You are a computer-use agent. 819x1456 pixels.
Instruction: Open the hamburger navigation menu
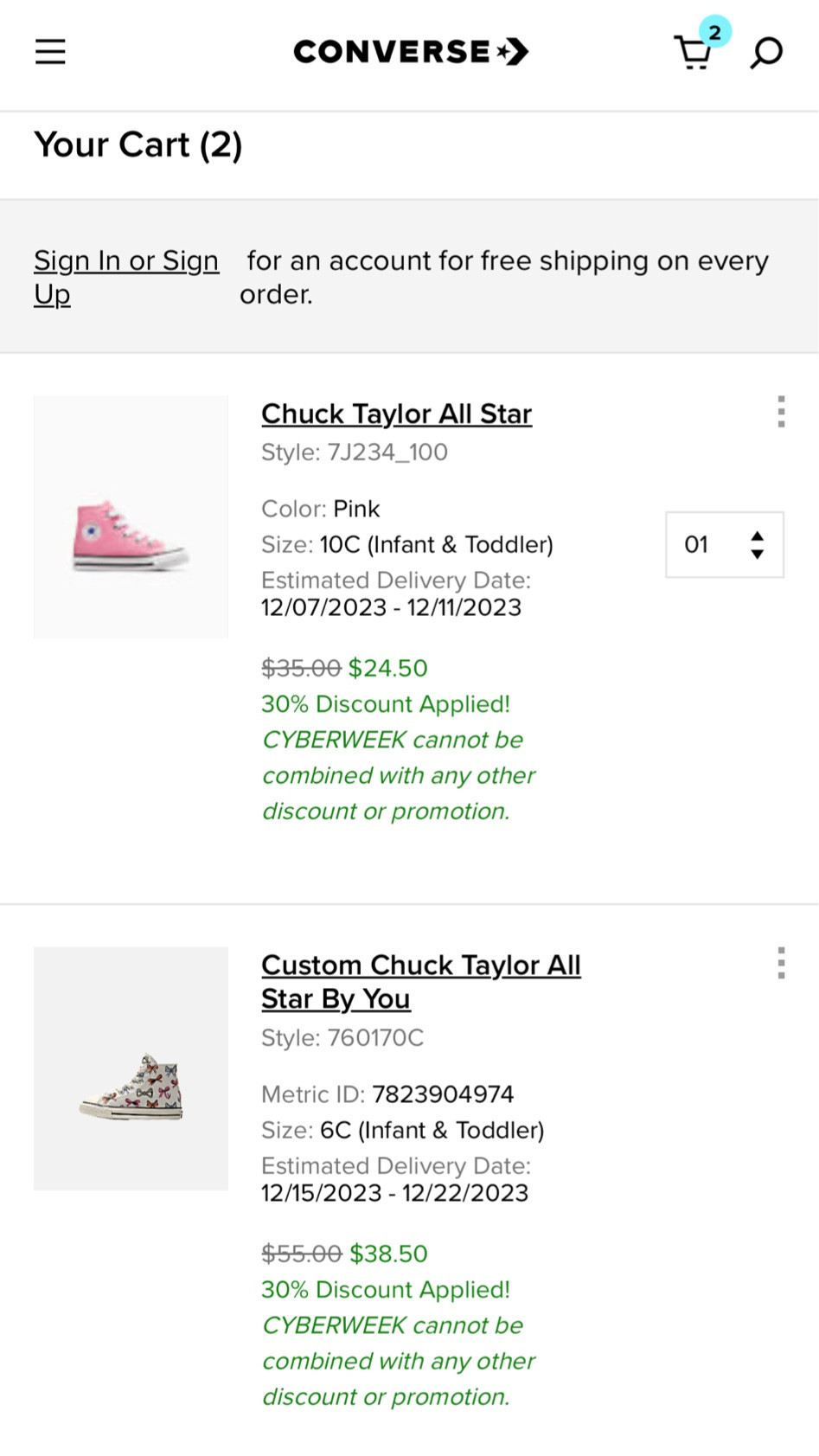tap(50, 52)
